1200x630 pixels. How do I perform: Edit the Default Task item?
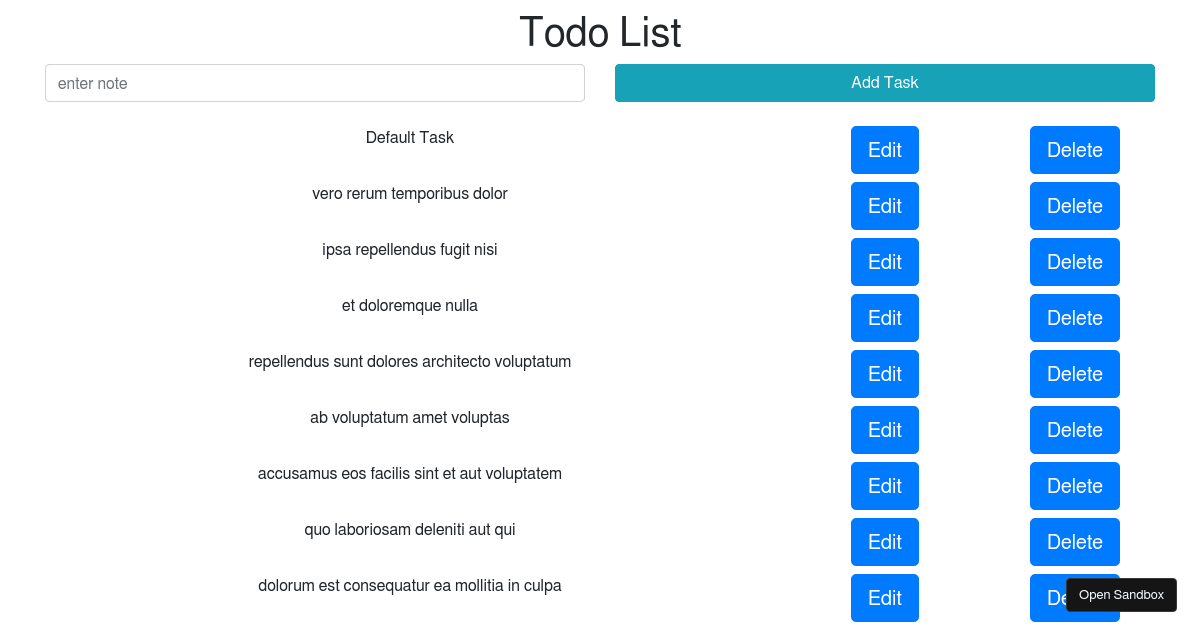pos(884,150)
